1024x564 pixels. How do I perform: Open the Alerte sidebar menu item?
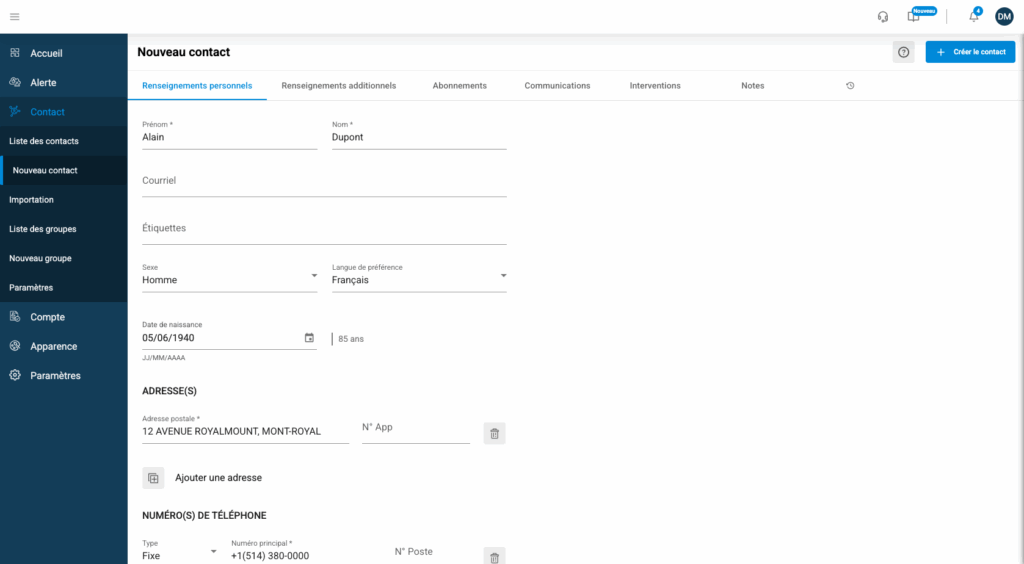pyautogui.click(x=43, y=82)
